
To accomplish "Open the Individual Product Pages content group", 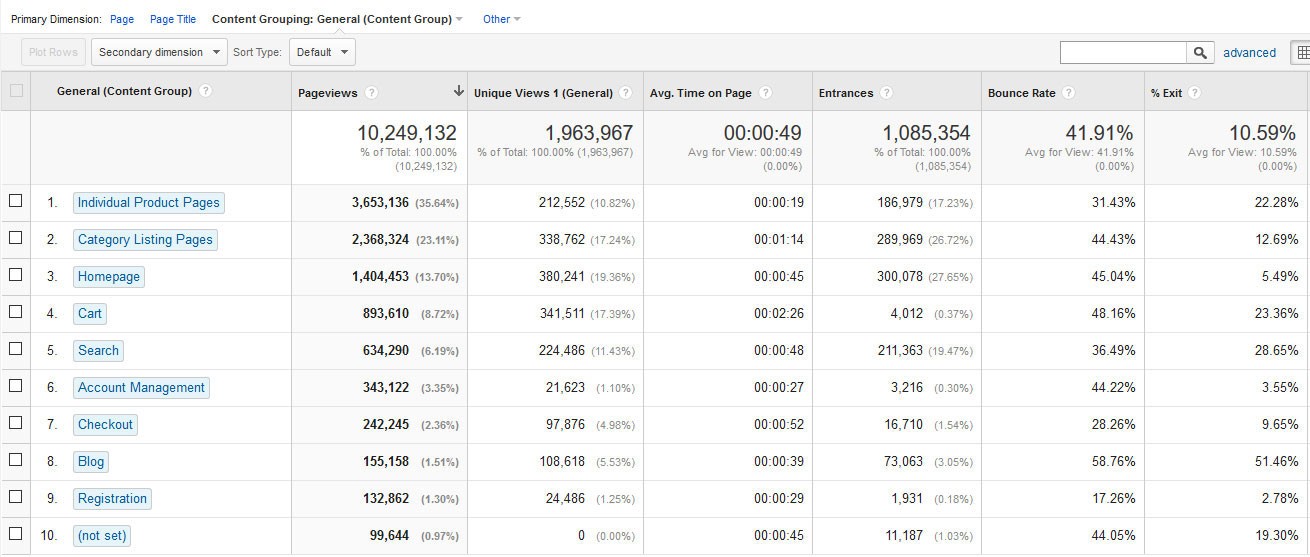I will coord(148,203).
